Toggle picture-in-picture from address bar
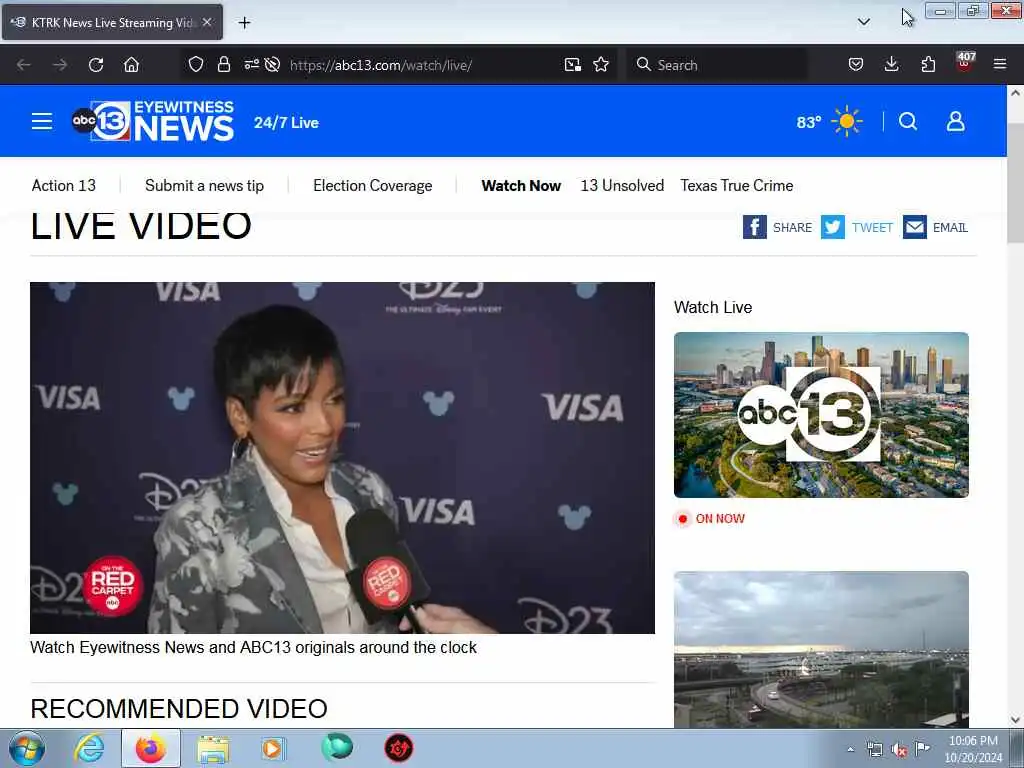This screenshot has width=1024, height=768. click(x=573, y=65)
